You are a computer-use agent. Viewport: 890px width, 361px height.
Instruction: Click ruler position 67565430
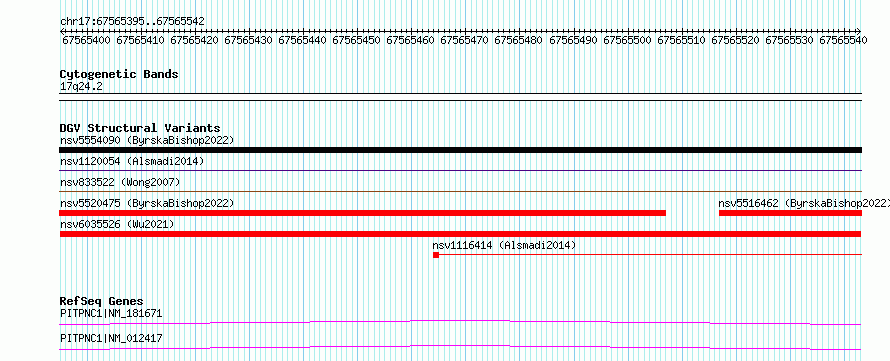(249, 40)
